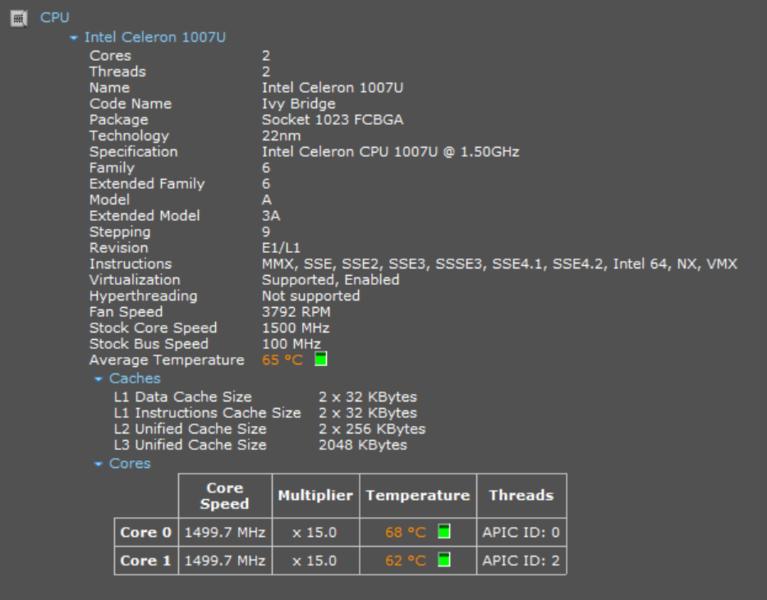
Task: Select Core 0 speed cell 1499.7 MHz
Action: (x=225, y=532)
